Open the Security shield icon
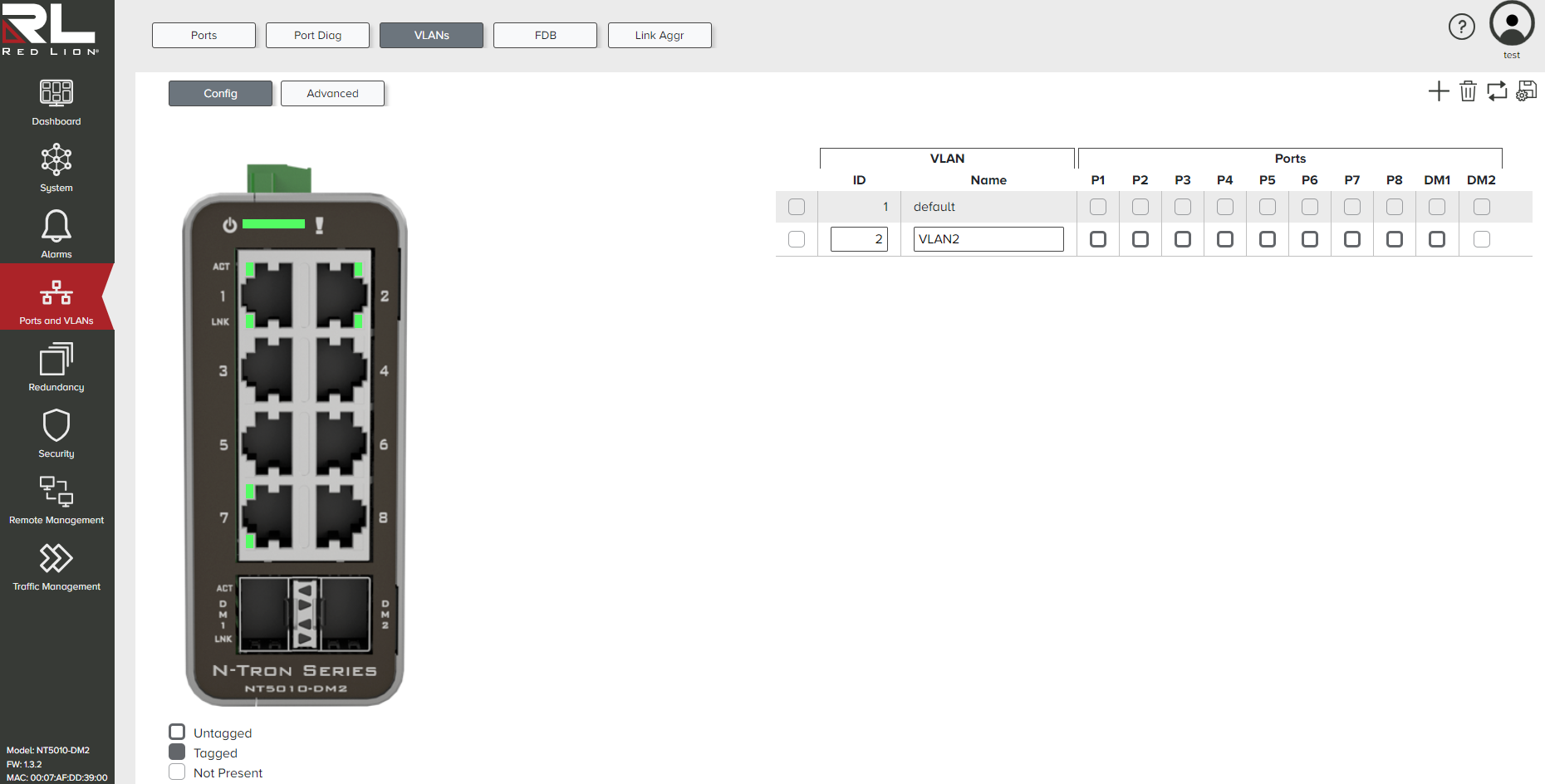The image size is (1545, 784). coord(56,425)
